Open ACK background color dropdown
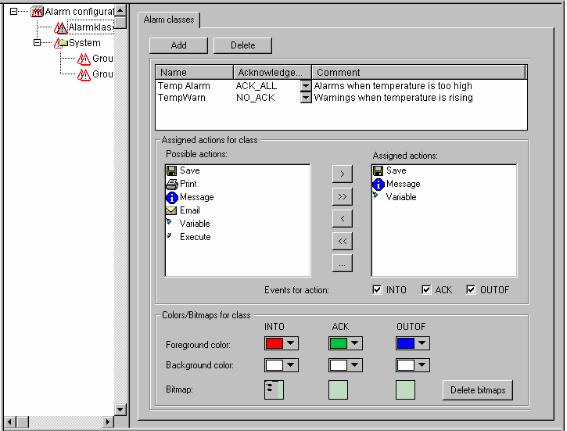Screen dimensions: 567x431 coord(354,365)
